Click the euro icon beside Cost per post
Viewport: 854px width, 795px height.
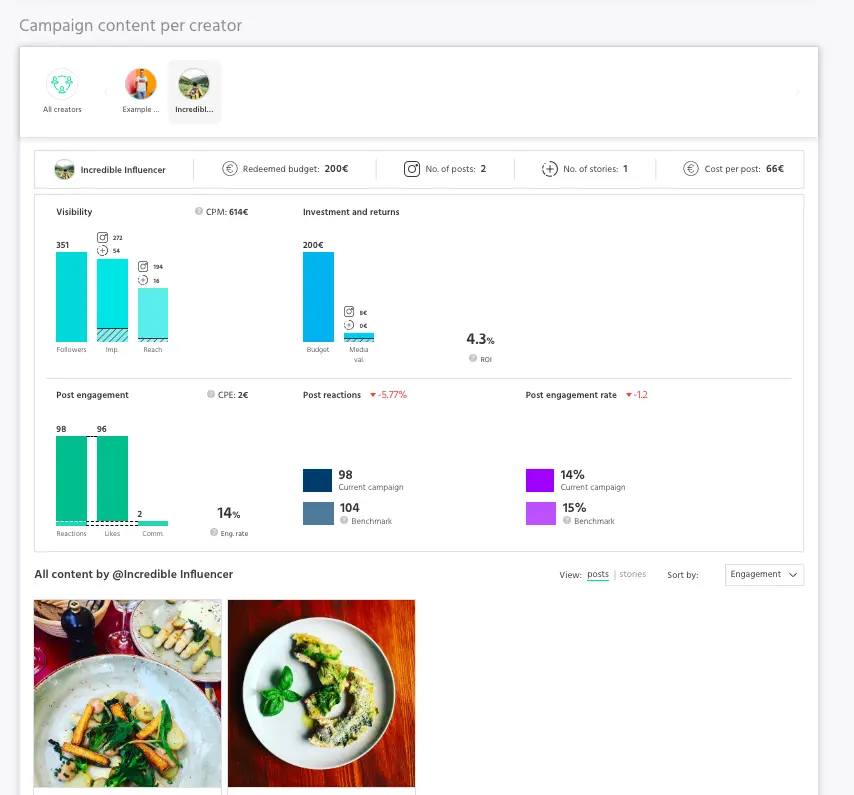690,169
